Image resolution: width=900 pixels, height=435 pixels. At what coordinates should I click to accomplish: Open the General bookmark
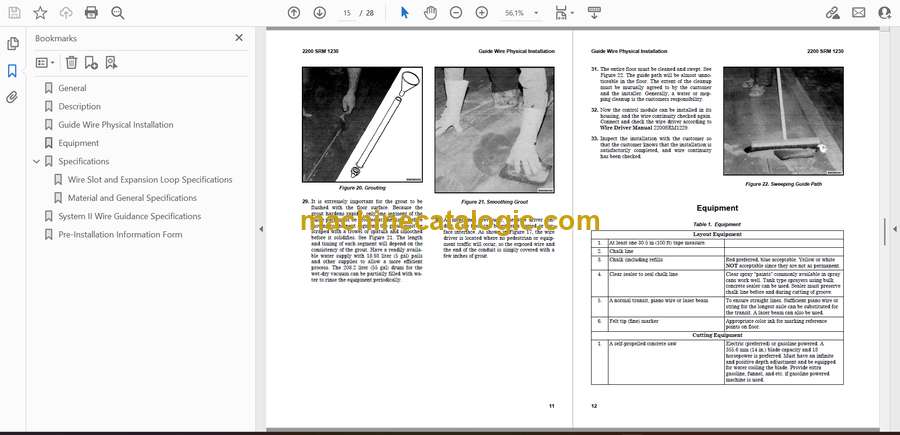point(72,88)
